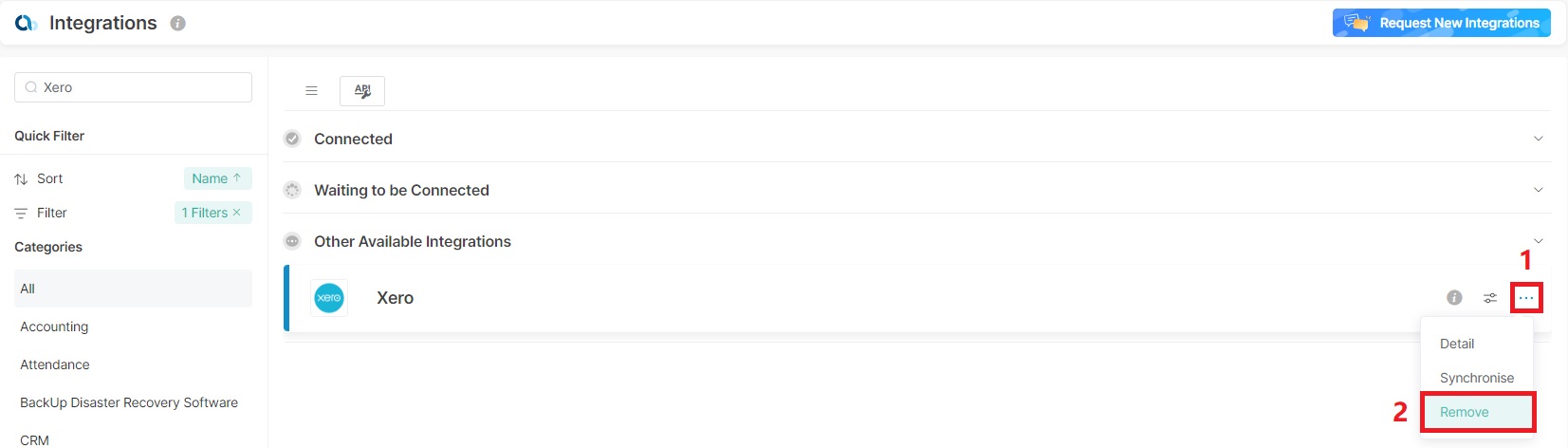Screen dimensions: 1568x448
Task: Click Request New Integrations button
Action: tap(1441, 23)
